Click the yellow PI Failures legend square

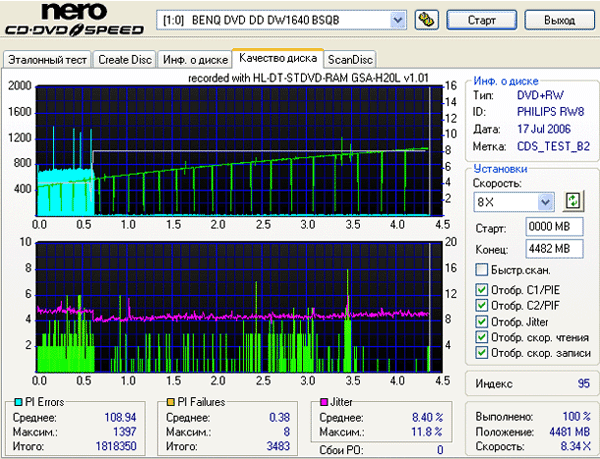pyautogui.click(x=172, y=402)
